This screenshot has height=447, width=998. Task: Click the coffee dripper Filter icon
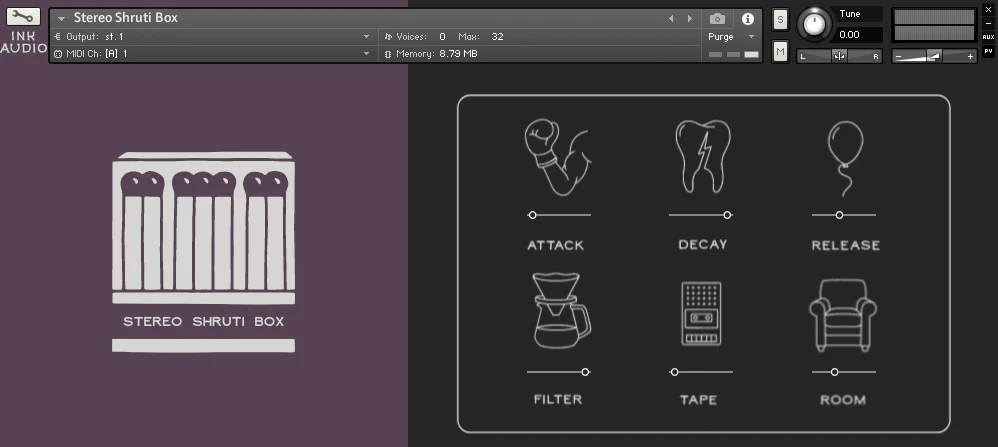(561, 310)
